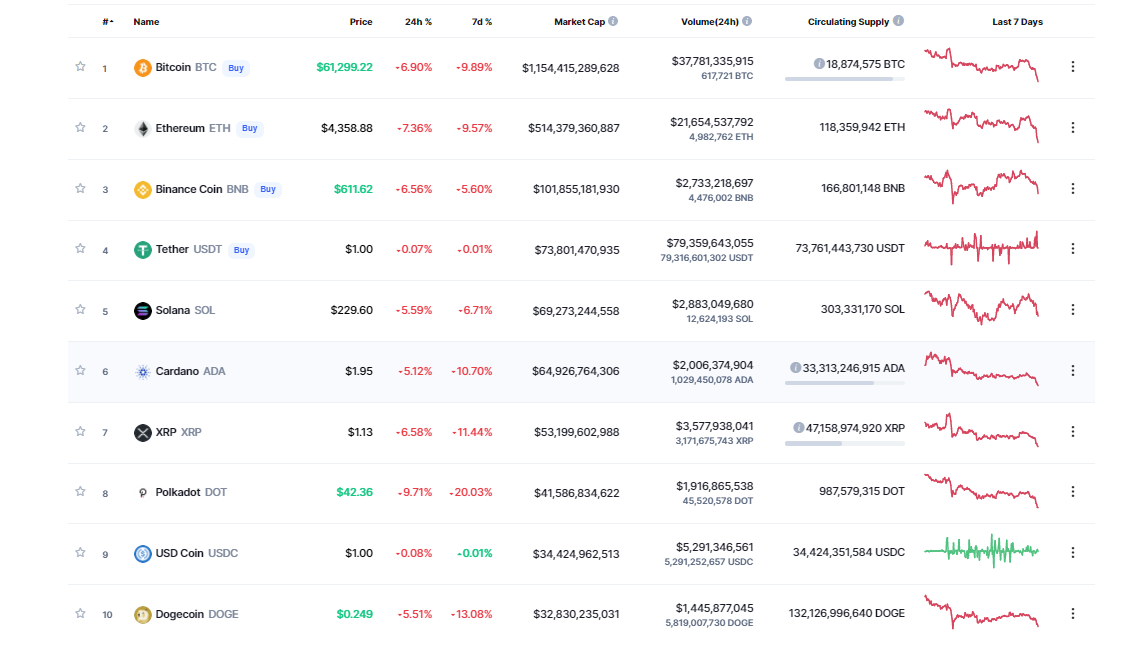Add Solana to watchlist with star
Viewport: 1132px width, 645px height.
(80, 310)
